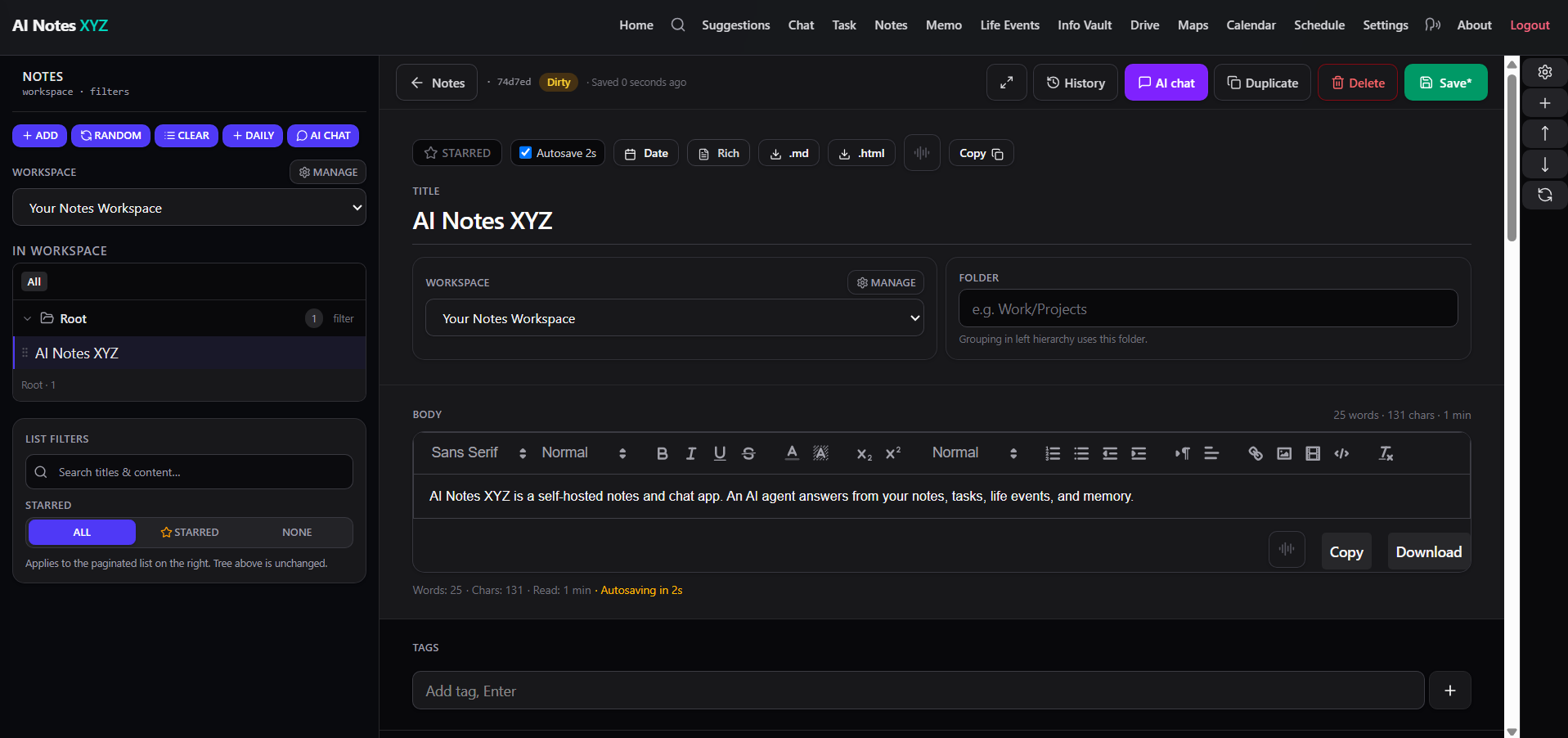Viewport: 1568px width, 738px height.
Task: Click the History button
Action: [x=1075, y=82]
